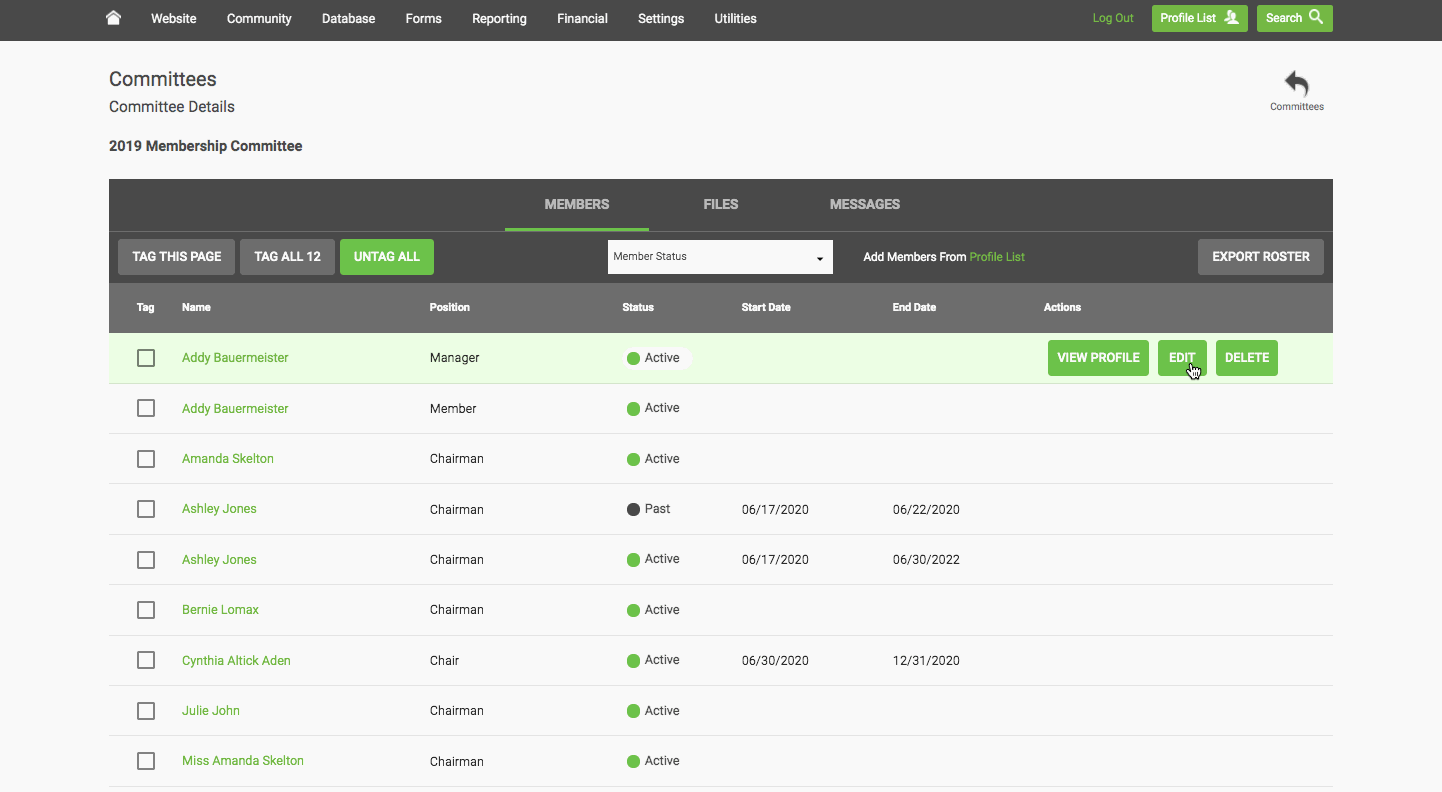The width and height of the screenshot is (1442, 792).
Task: Tick the checkbox for Amanda Skelton
Action: [146, 459]
